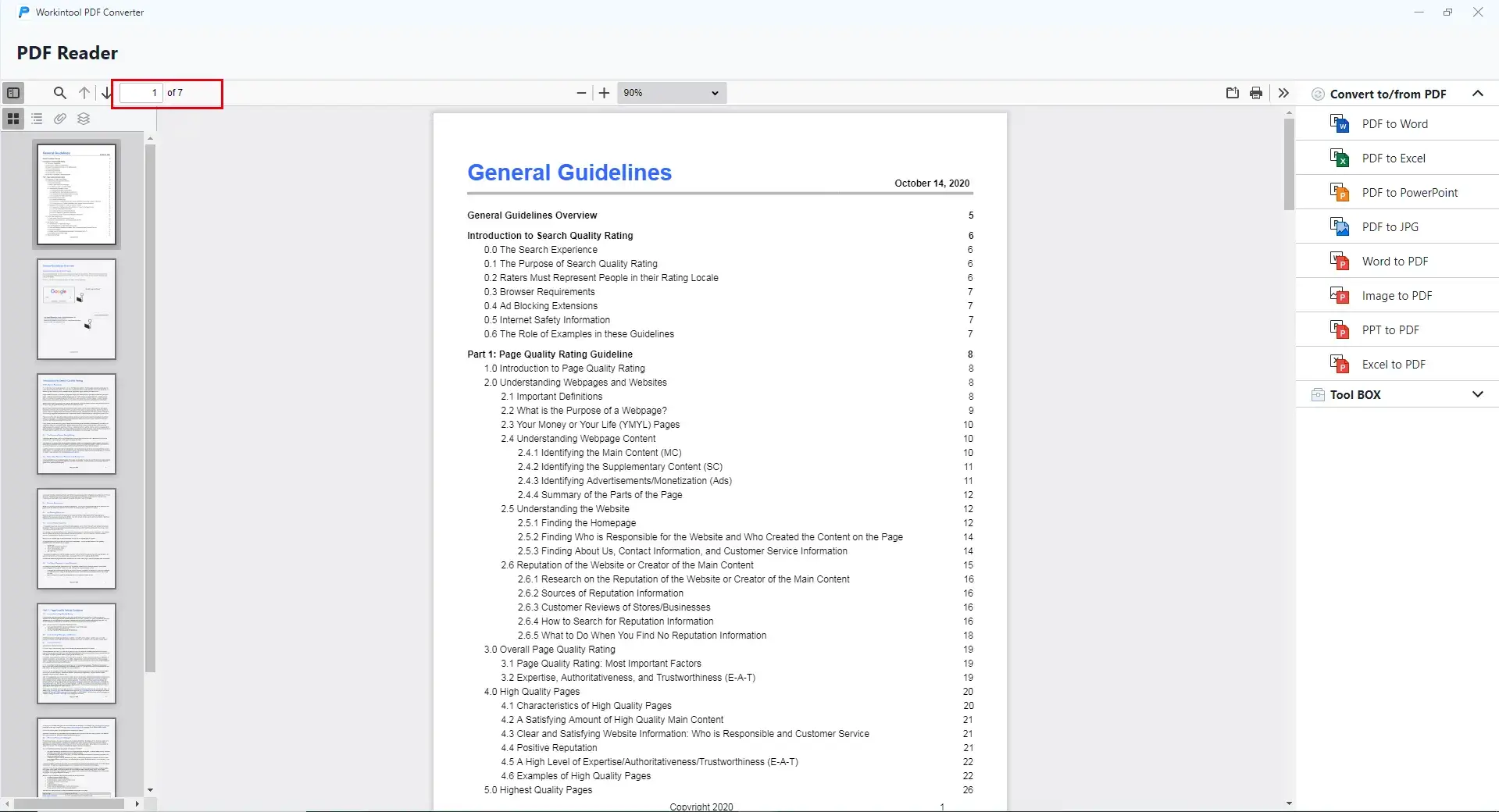Click thumbnail panel horizontal scrollbar
1499x812 pixels.
pyautogui.click(x=70, y=803)
